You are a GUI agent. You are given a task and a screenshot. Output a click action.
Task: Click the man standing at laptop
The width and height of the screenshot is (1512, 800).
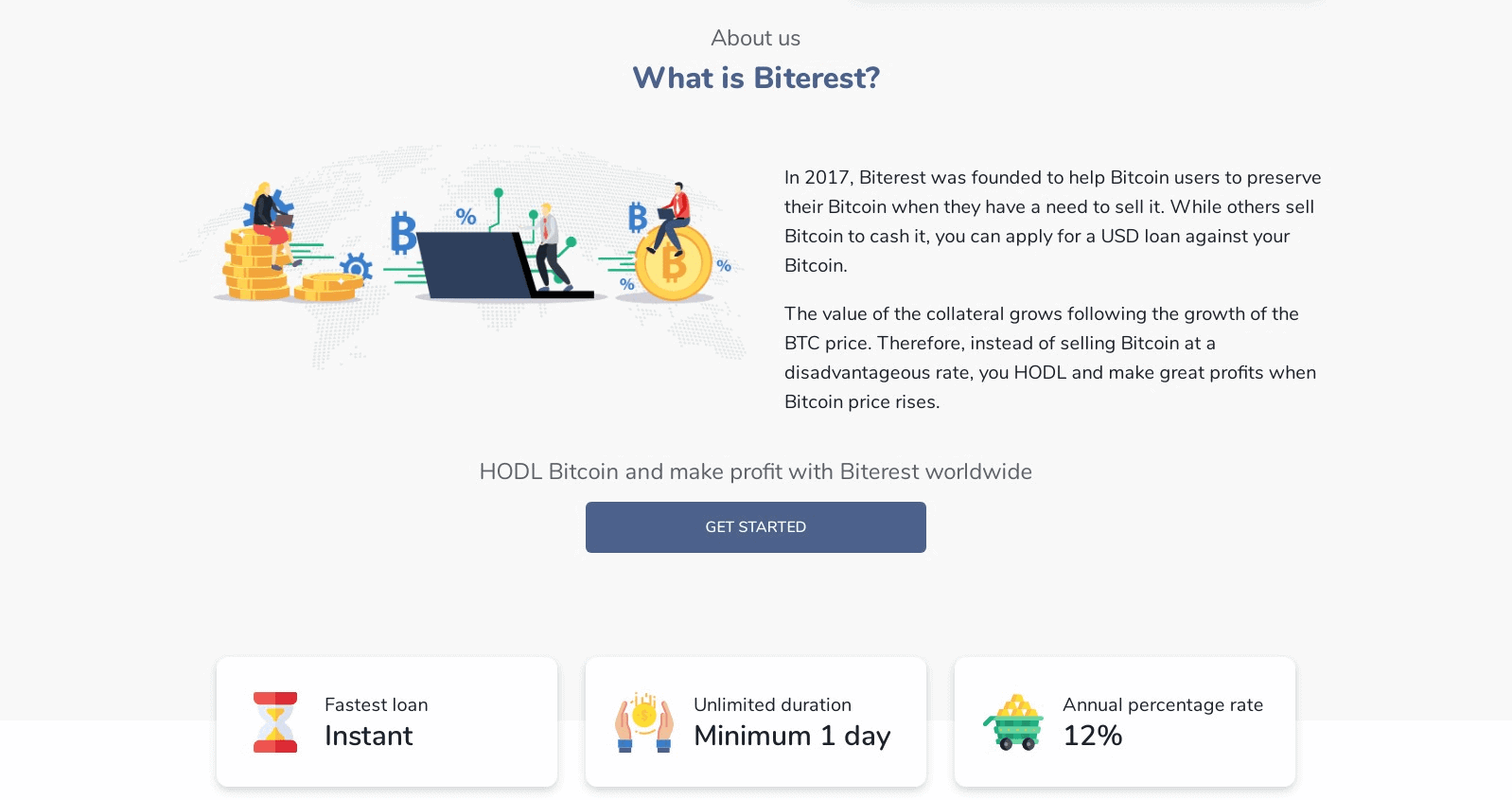coord(549,246)
